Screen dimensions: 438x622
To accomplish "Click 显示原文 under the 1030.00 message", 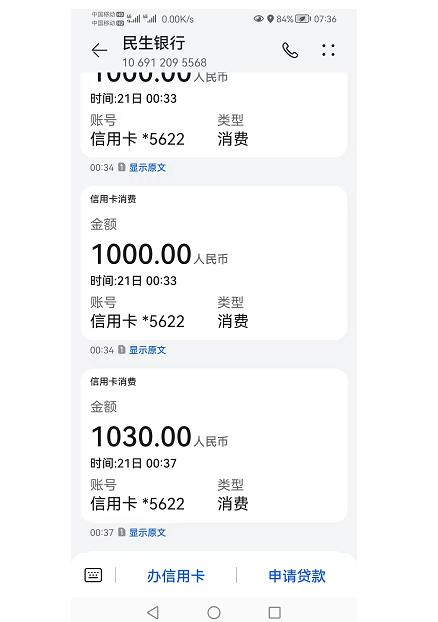I will point(147,532).
